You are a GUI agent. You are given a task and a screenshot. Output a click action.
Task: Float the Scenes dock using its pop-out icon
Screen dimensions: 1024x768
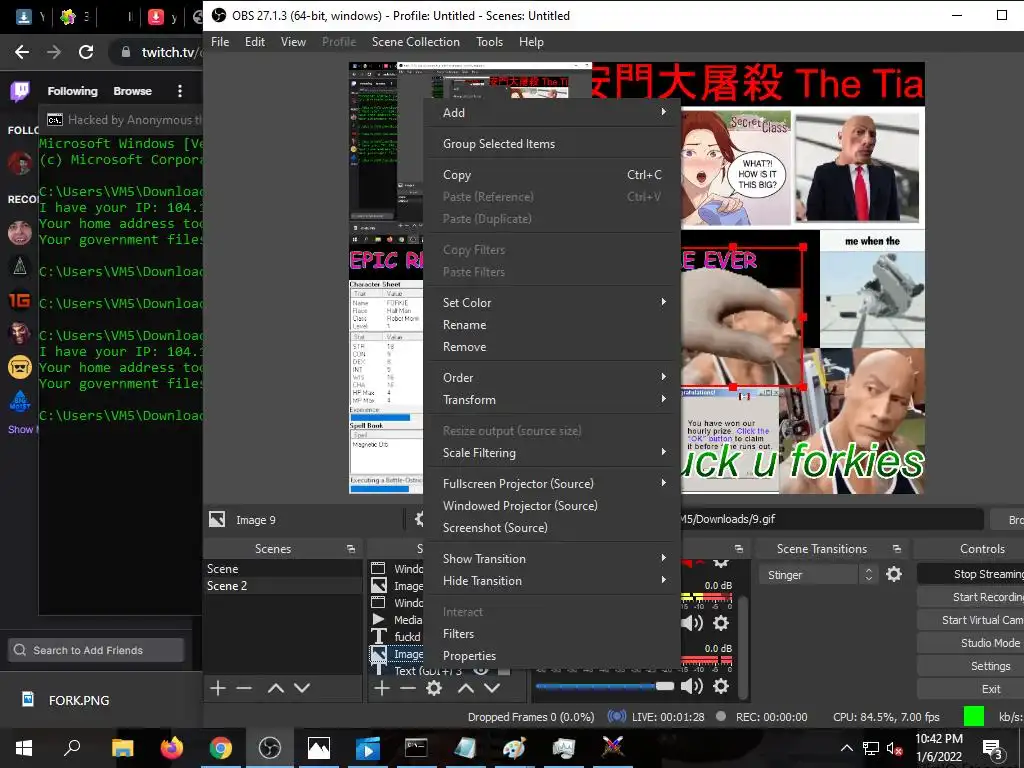[x=351, y=549]
